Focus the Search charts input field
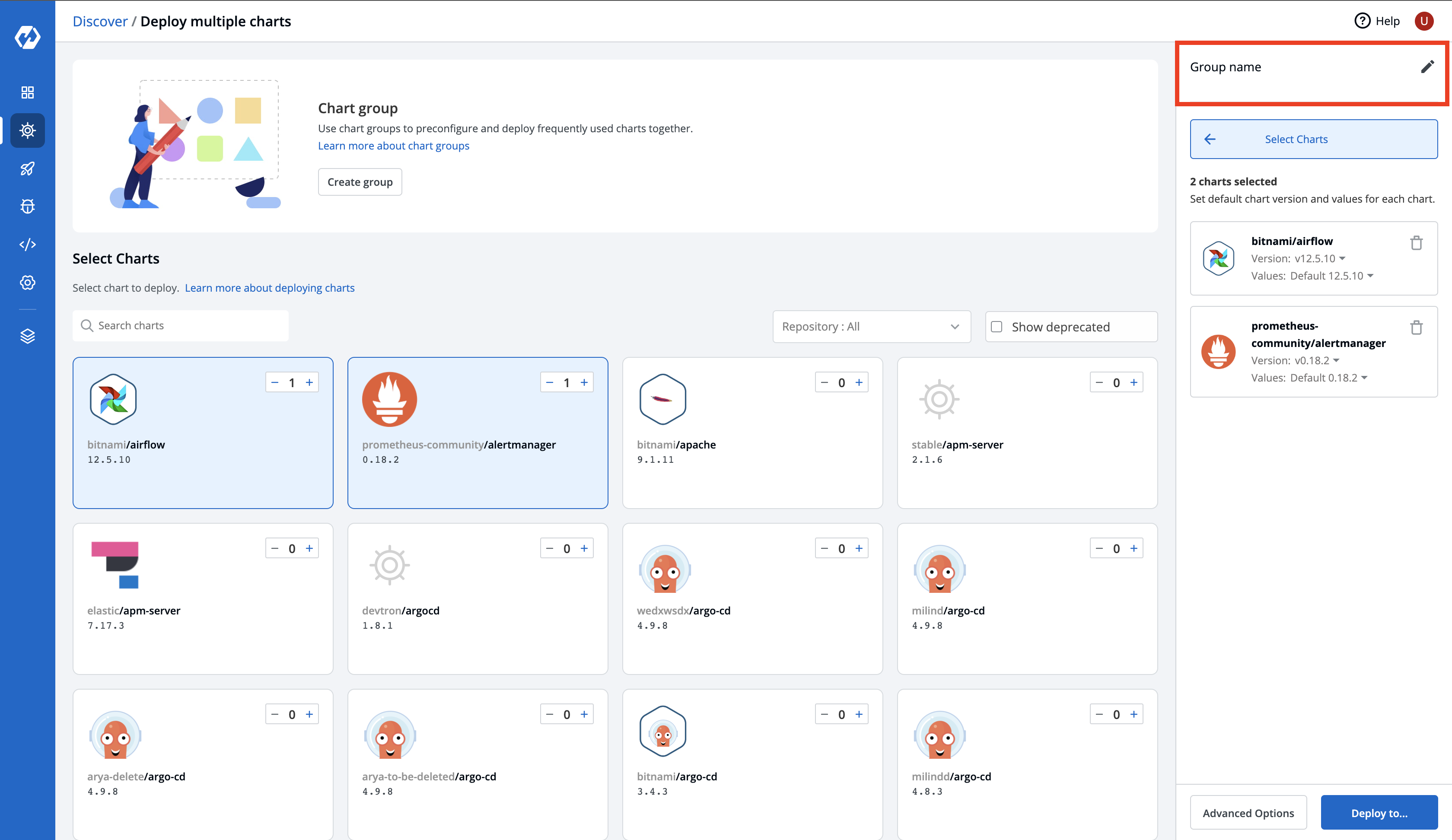Image resolution: width=1452 pixels, height=840 pixels. 180,325
